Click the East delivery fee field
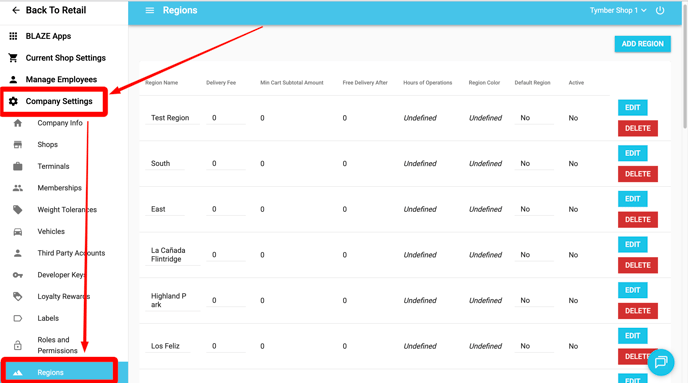This screenshot has width=688, height=383. click(226, 209)
